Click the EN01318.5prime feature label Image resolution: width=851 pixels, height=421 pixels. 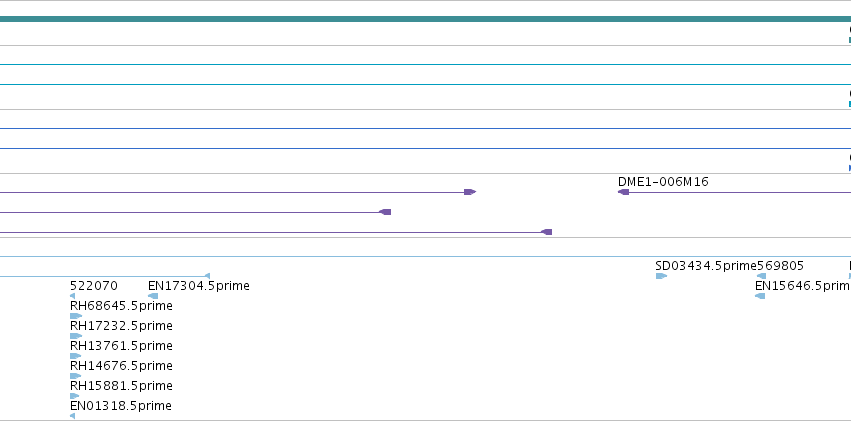click(x=120, y=406)
